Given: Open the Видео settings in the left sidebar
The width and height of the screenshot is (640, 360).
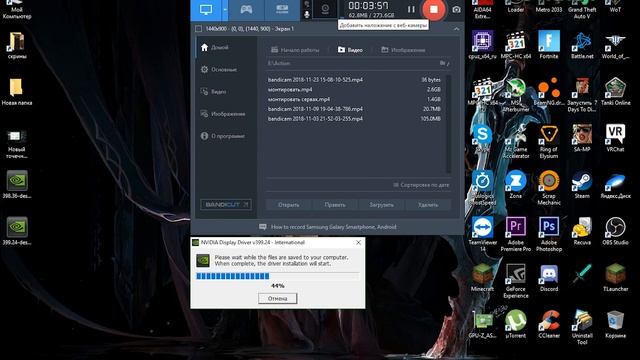Looking at the screenshot, I should point(213,91).
